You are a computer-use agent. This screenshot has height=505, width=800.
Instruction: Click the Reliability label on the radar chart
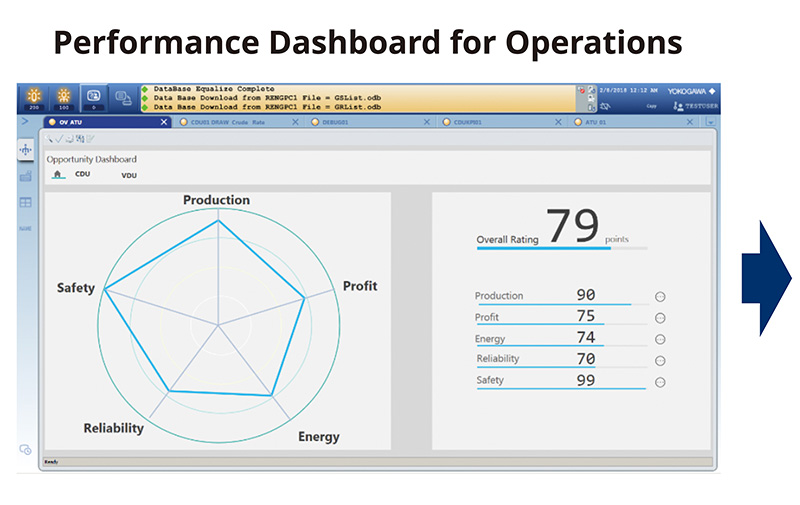[x=113, y=428]
